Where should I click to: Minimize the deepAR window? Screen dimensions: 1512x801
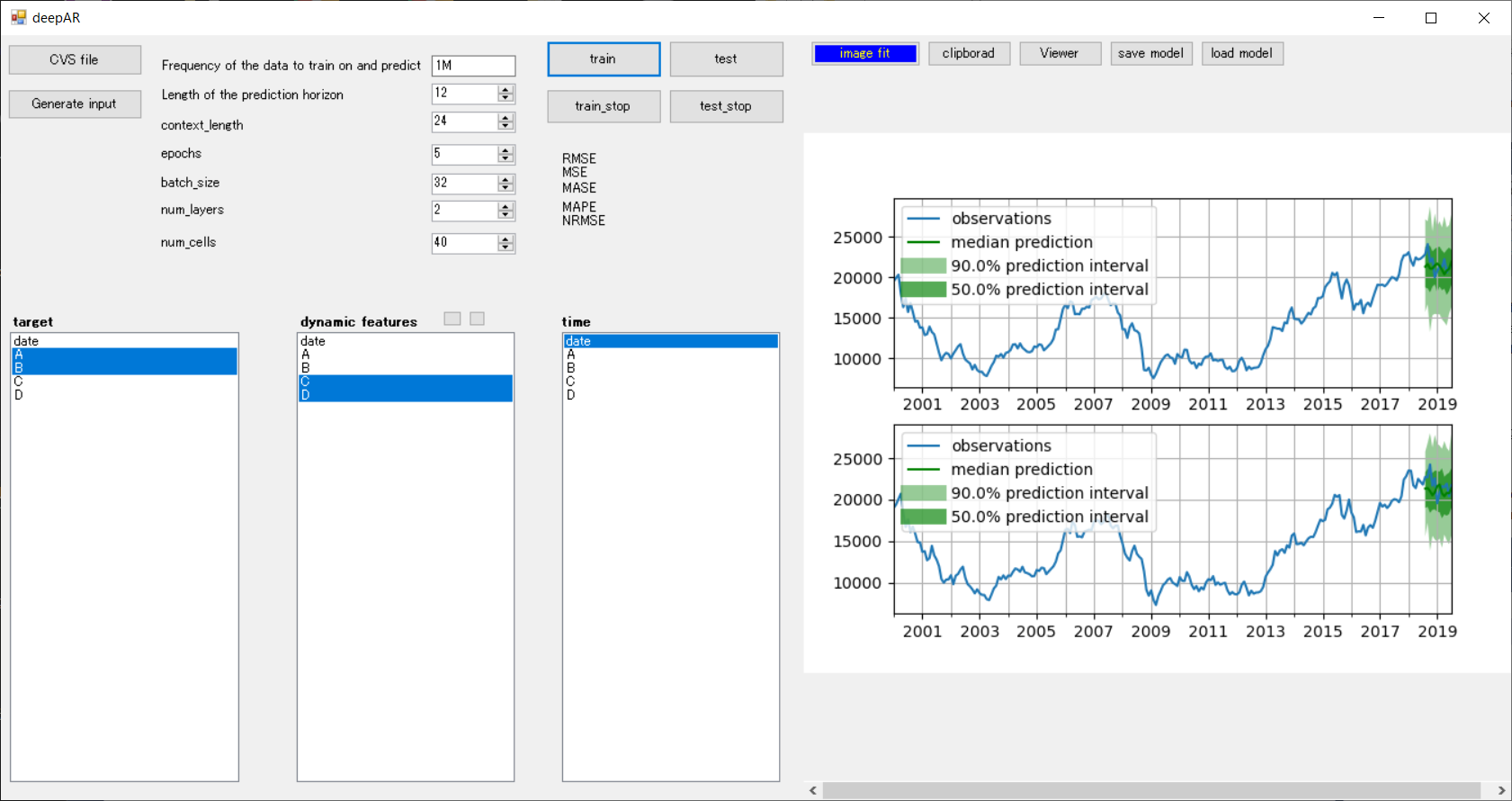pyautogui.click(x=1379, y=18)
